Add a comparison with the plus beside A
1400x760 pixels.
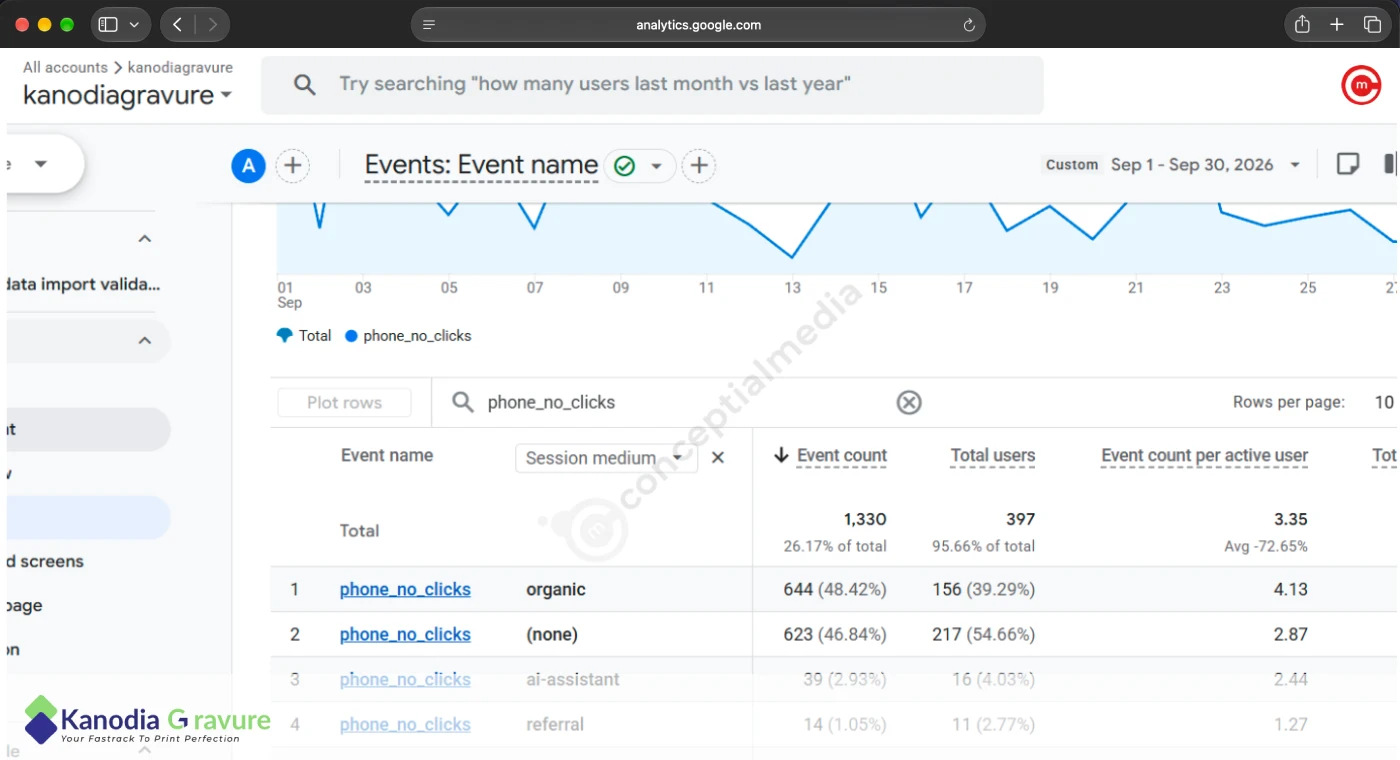click(x=292, y=166)
